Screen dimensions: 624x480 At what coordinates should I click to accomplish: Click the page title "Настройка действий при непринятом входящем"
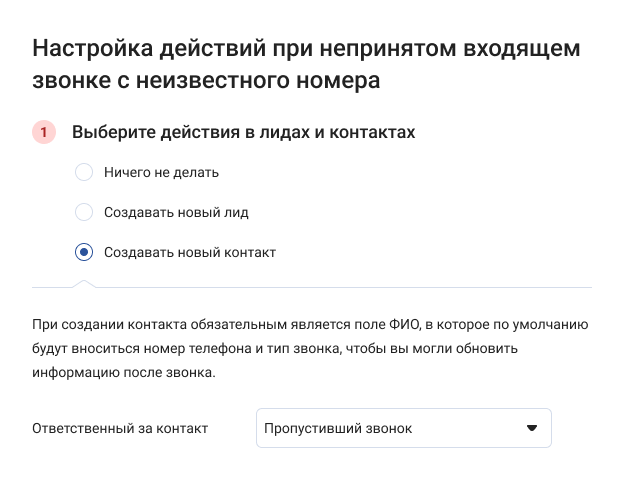tap(307, 49)
